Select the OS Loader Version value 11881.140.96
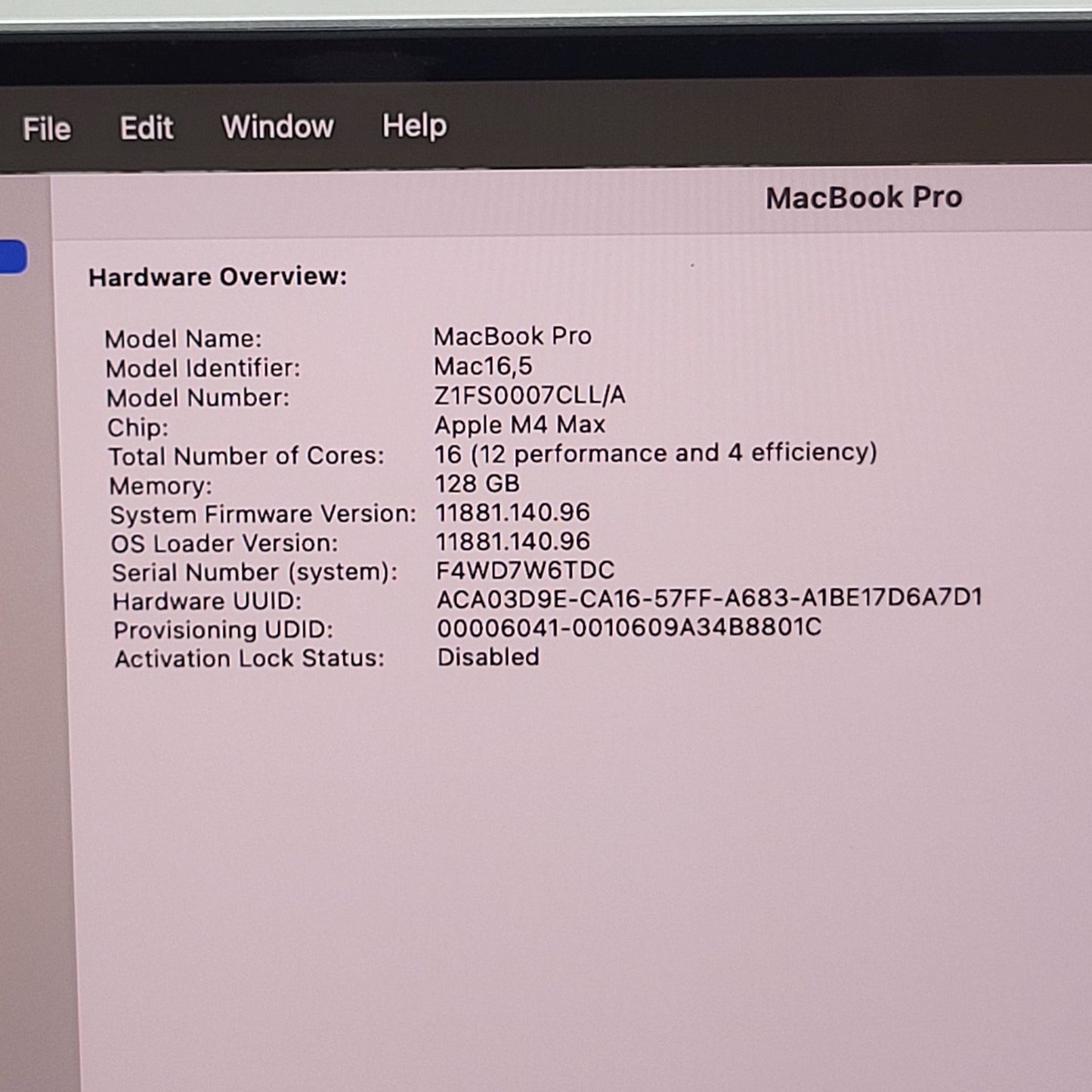 [x=512, y=541]
